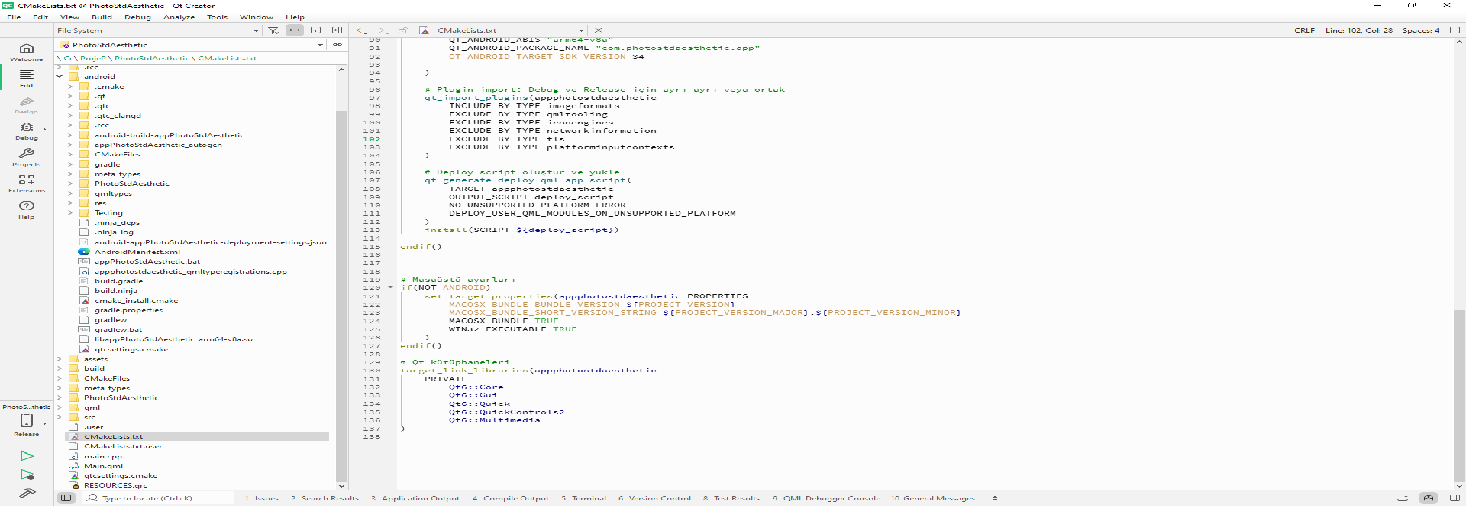This screenshot has width=1466, height=506.
Task: Close CMakeLists.txt document in editor toolbar
Action: point(598,31)
